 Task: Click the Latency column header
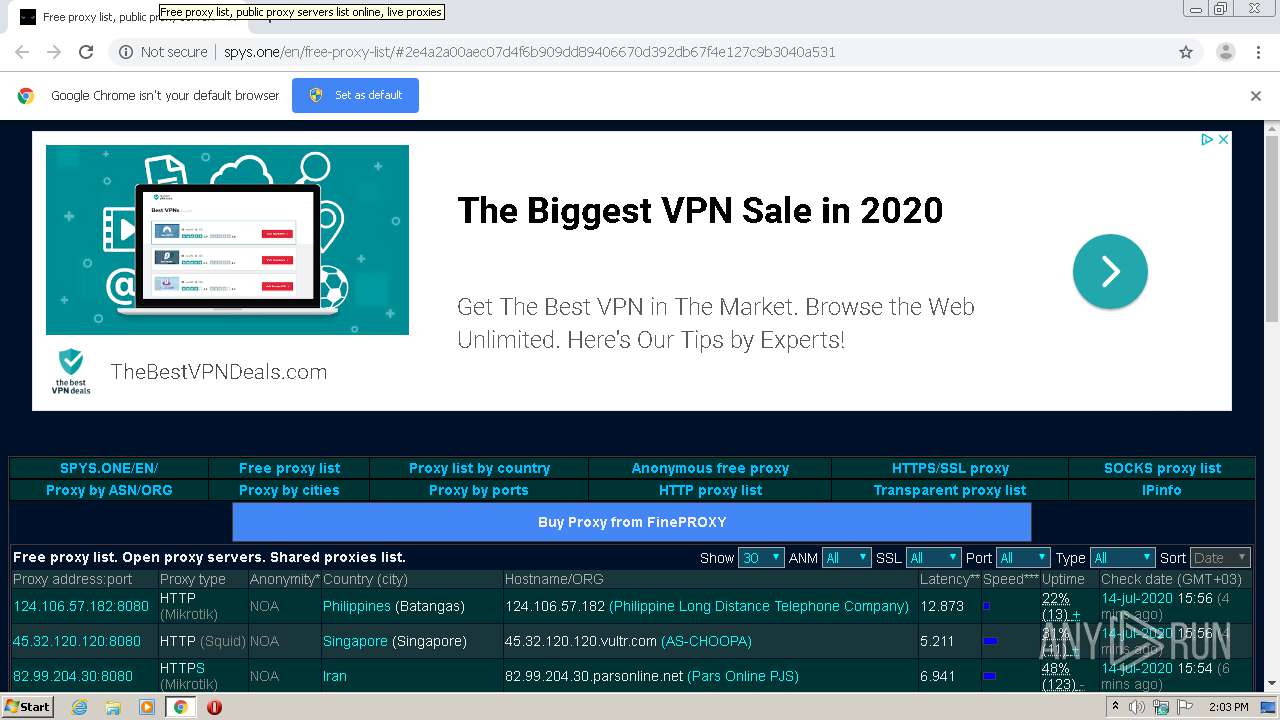point(950,579)
